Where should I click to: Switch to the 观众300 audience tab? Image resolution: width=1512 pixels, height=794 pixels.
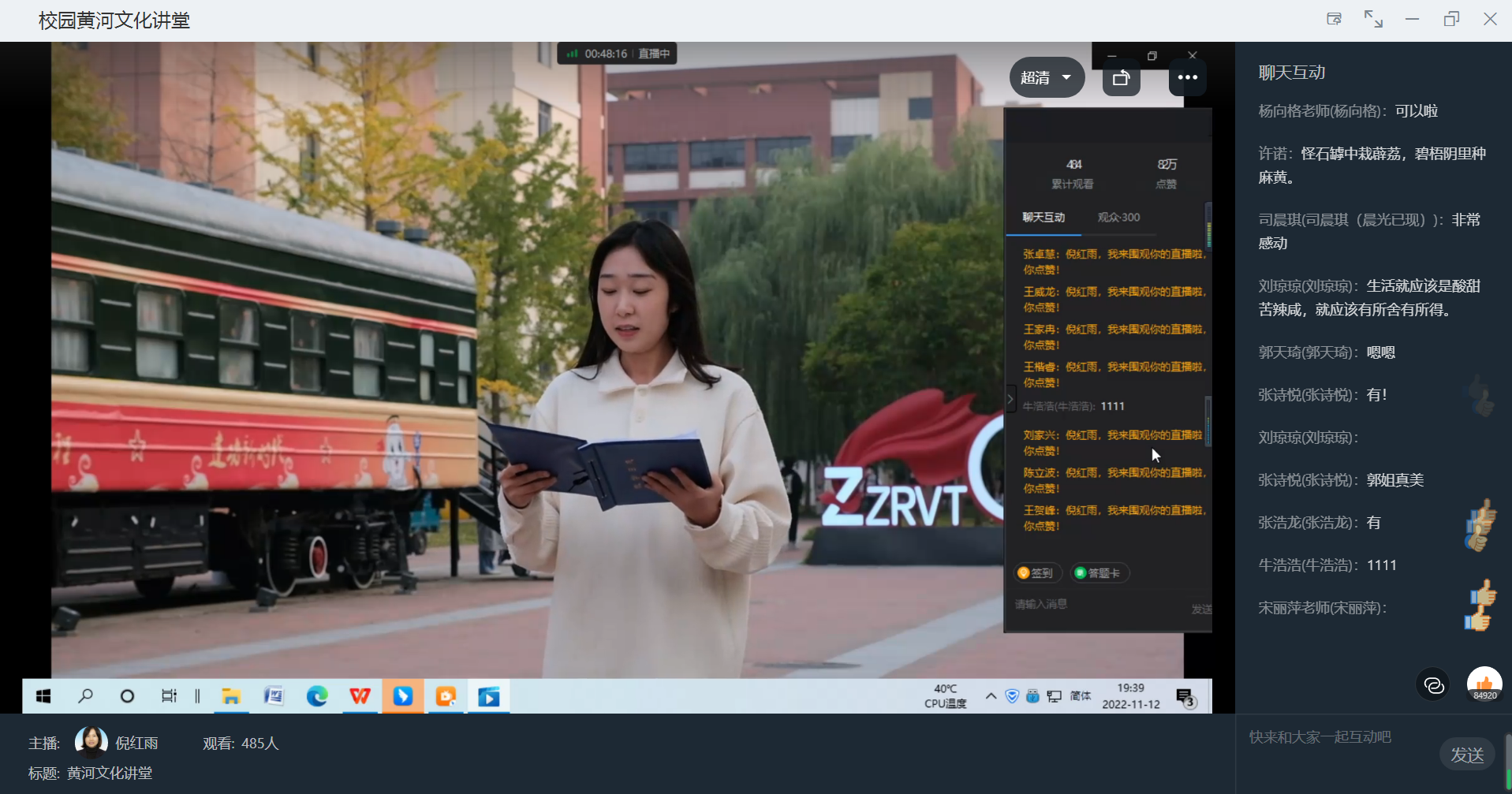(x=1118, y=218)
